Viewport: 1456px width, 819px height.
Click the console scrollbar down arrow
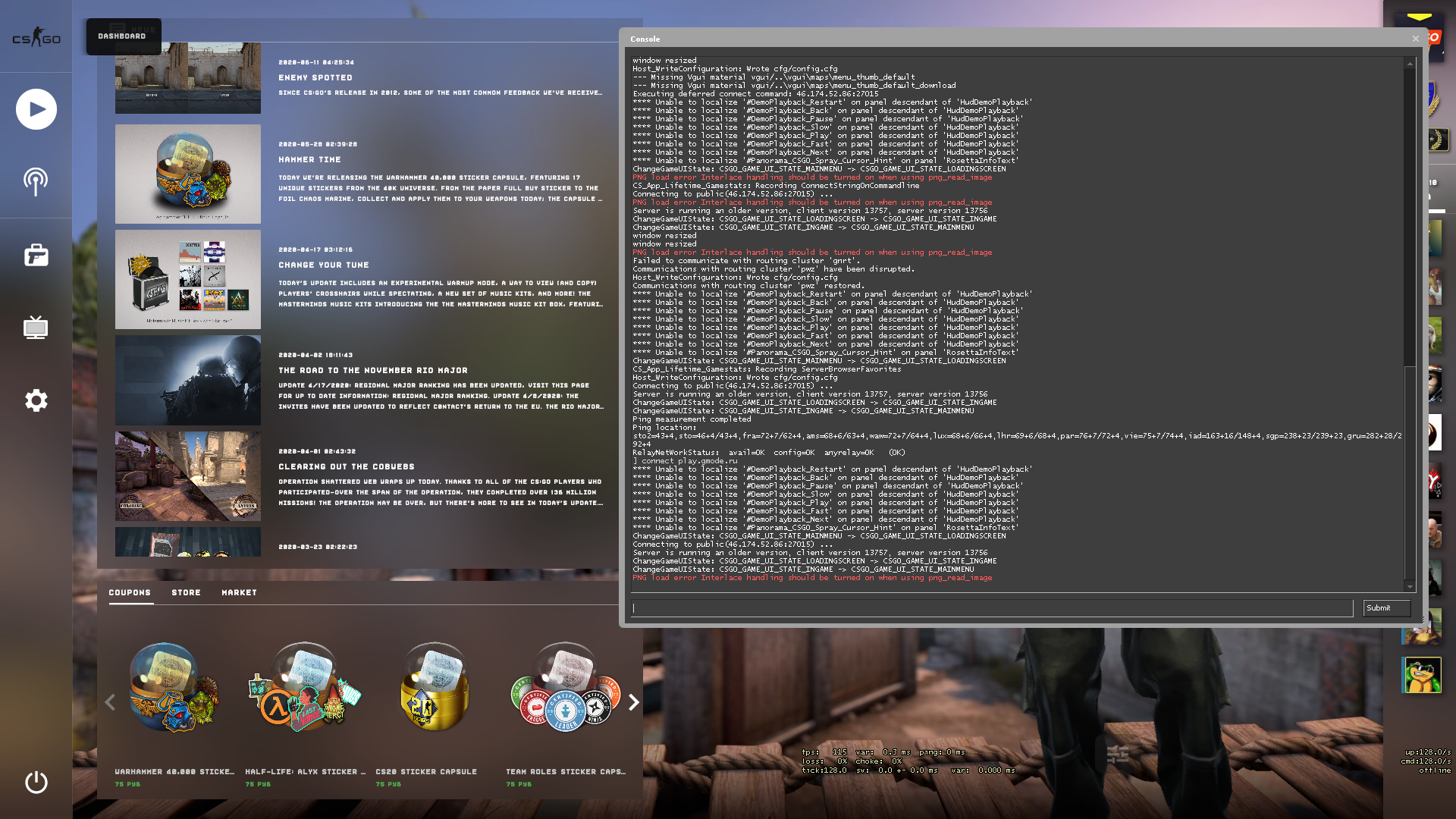click(1410, 586)
